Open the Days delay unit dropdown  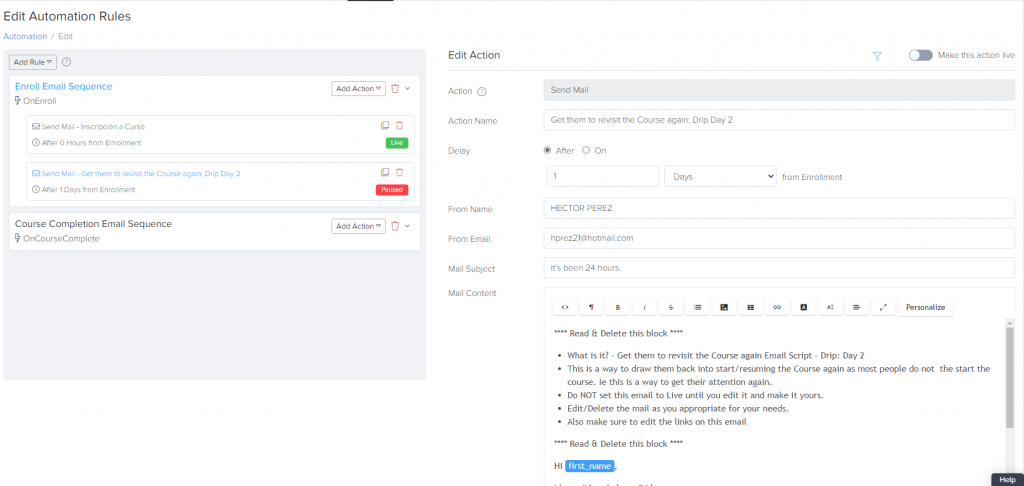coord(720,176)
